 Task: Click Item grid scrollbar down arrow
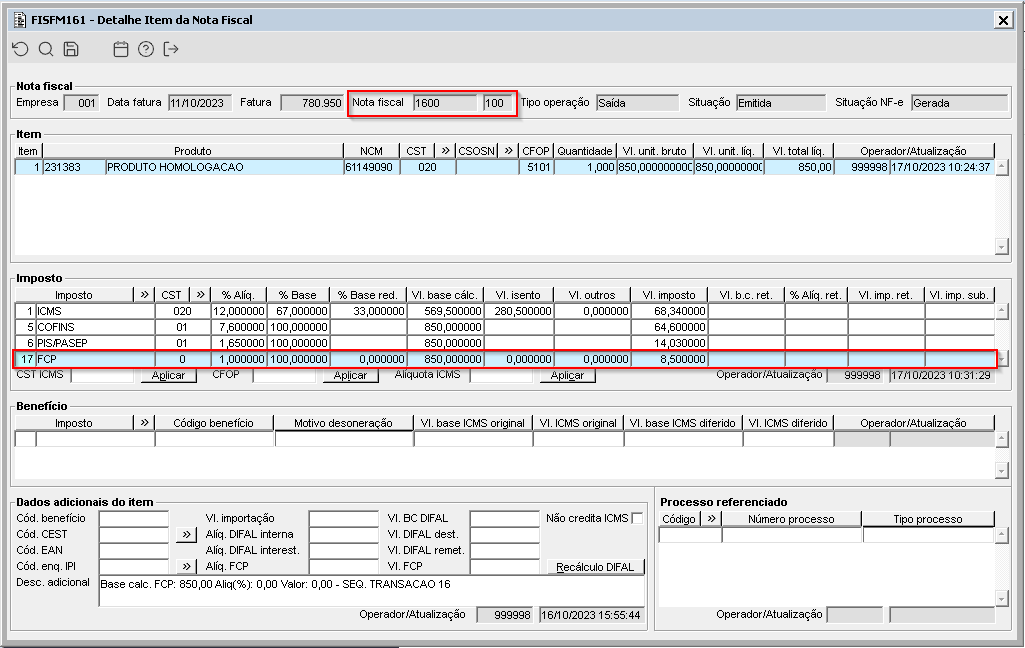(1001, 247)
